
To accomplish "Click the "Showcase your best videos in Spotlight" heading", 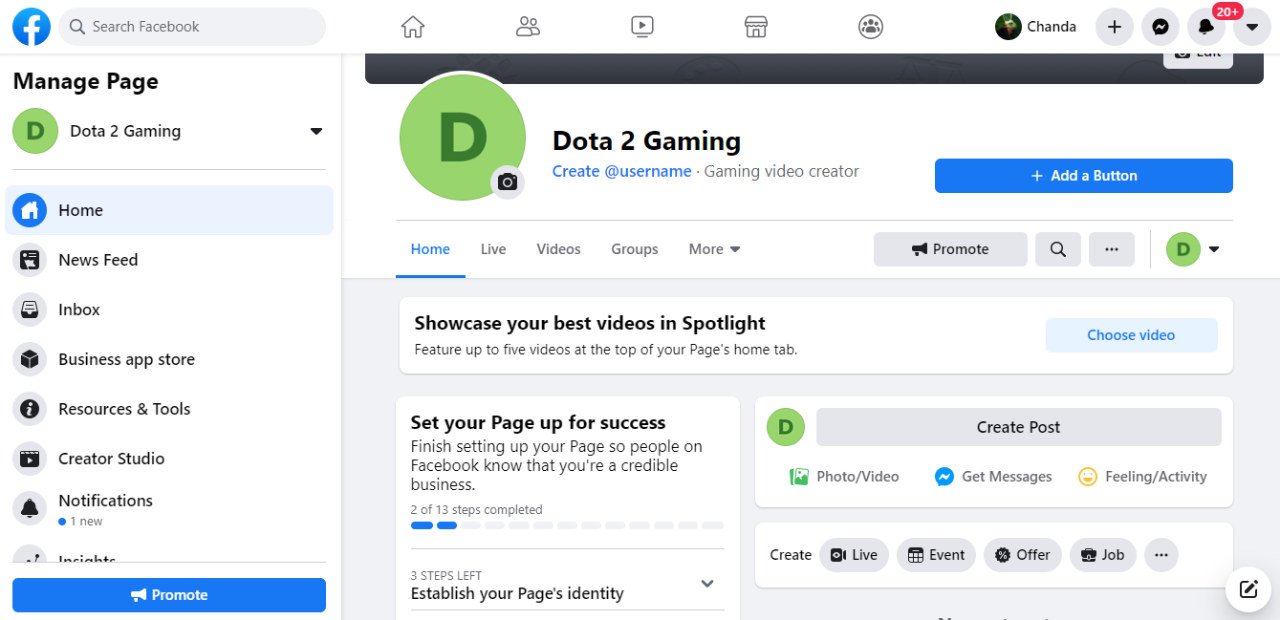I will 590,323.
